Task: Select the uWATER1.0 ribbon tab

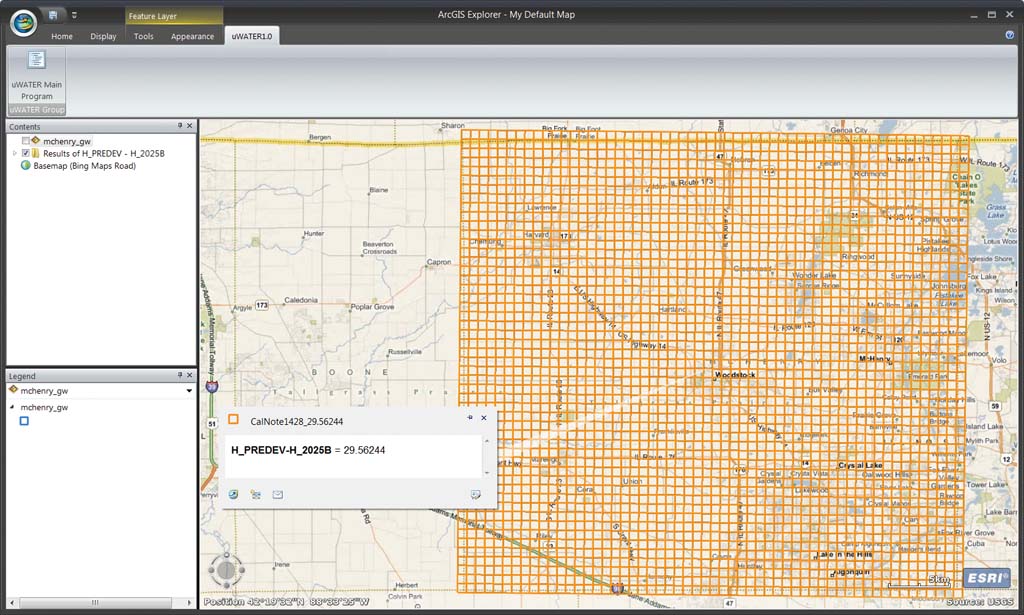Action: tap(252, 37)
